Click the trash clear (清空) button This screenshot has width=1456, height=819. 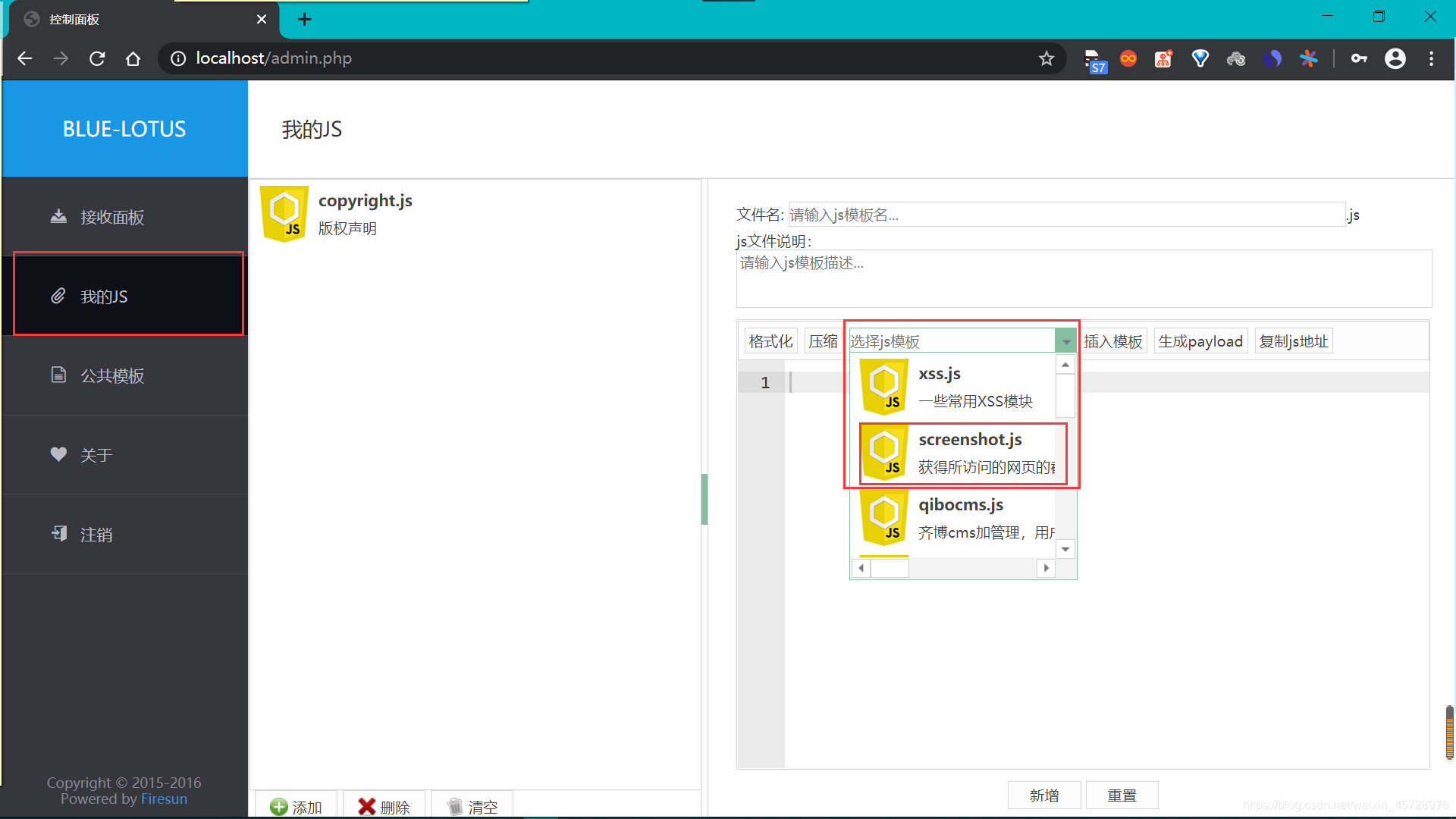(472, 807)
